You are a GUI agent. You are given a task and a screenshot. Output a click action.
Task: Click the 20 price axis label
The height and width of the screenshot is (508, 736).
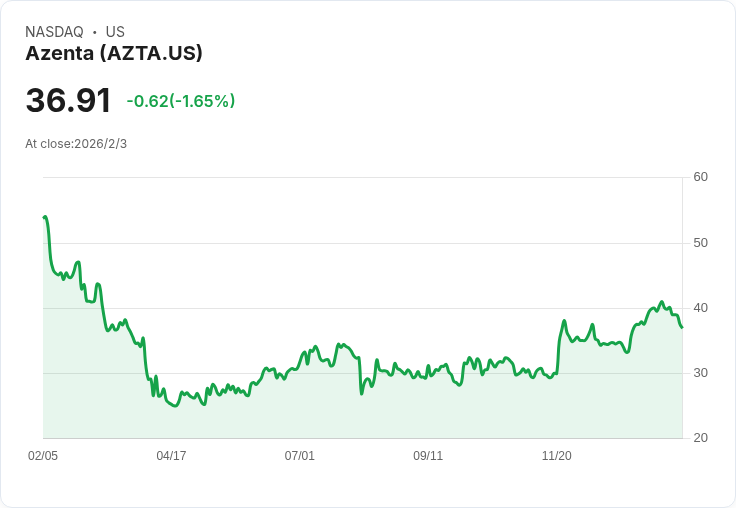pos(700,438)
